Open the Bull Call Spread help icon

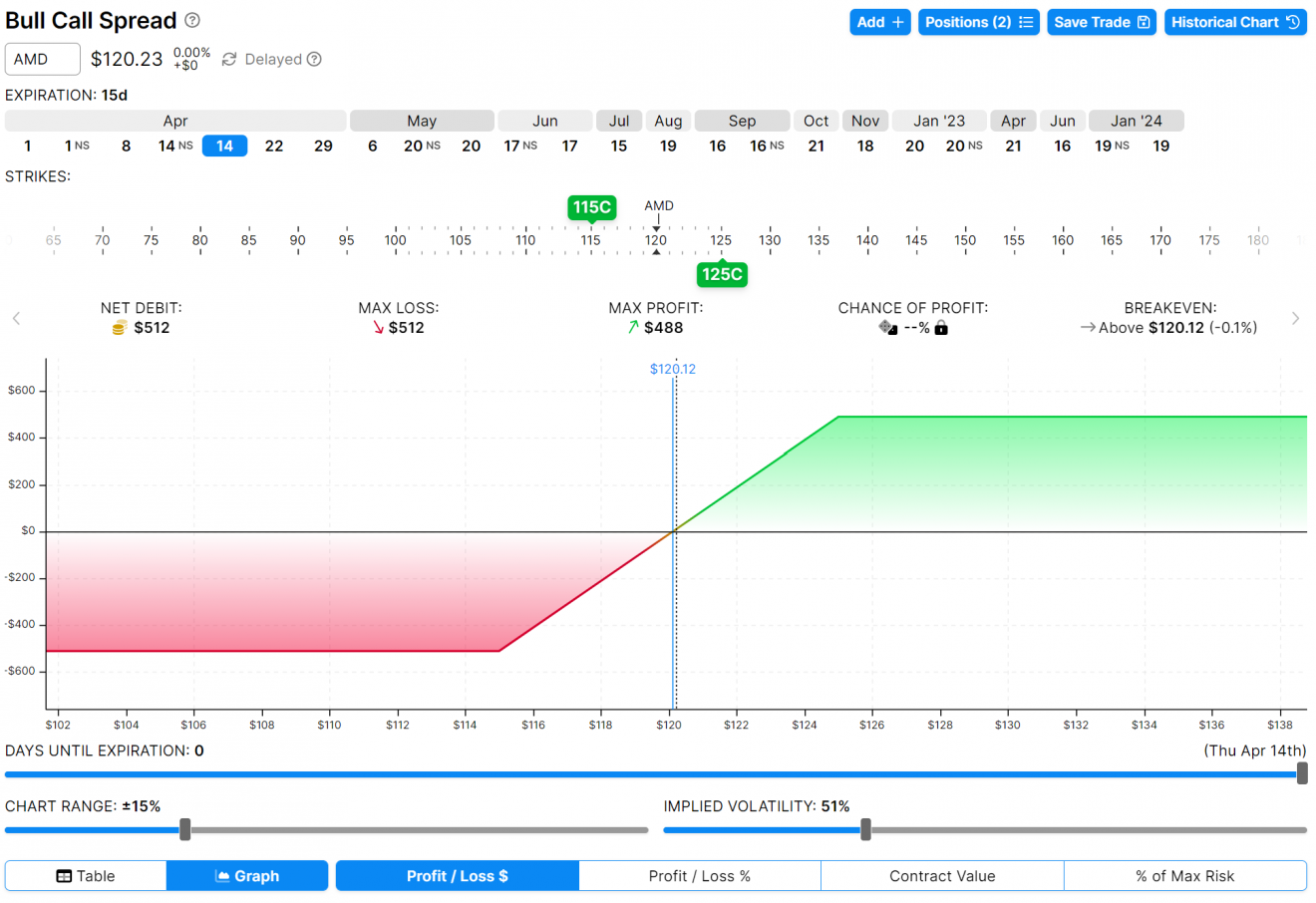click(x=190, y=20)
